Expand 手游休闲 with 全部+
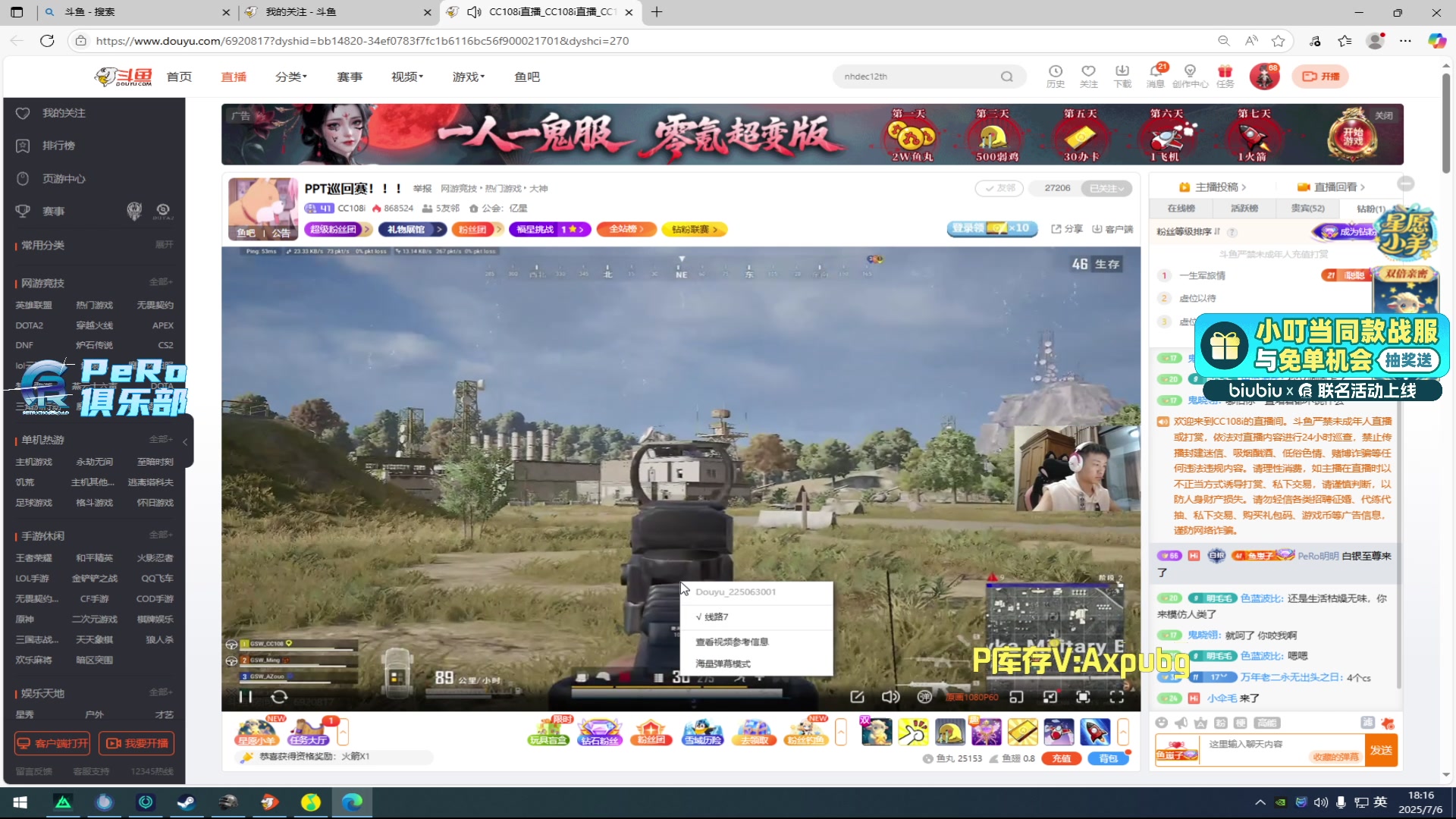 pyautogui.click(x=161, y=535)
